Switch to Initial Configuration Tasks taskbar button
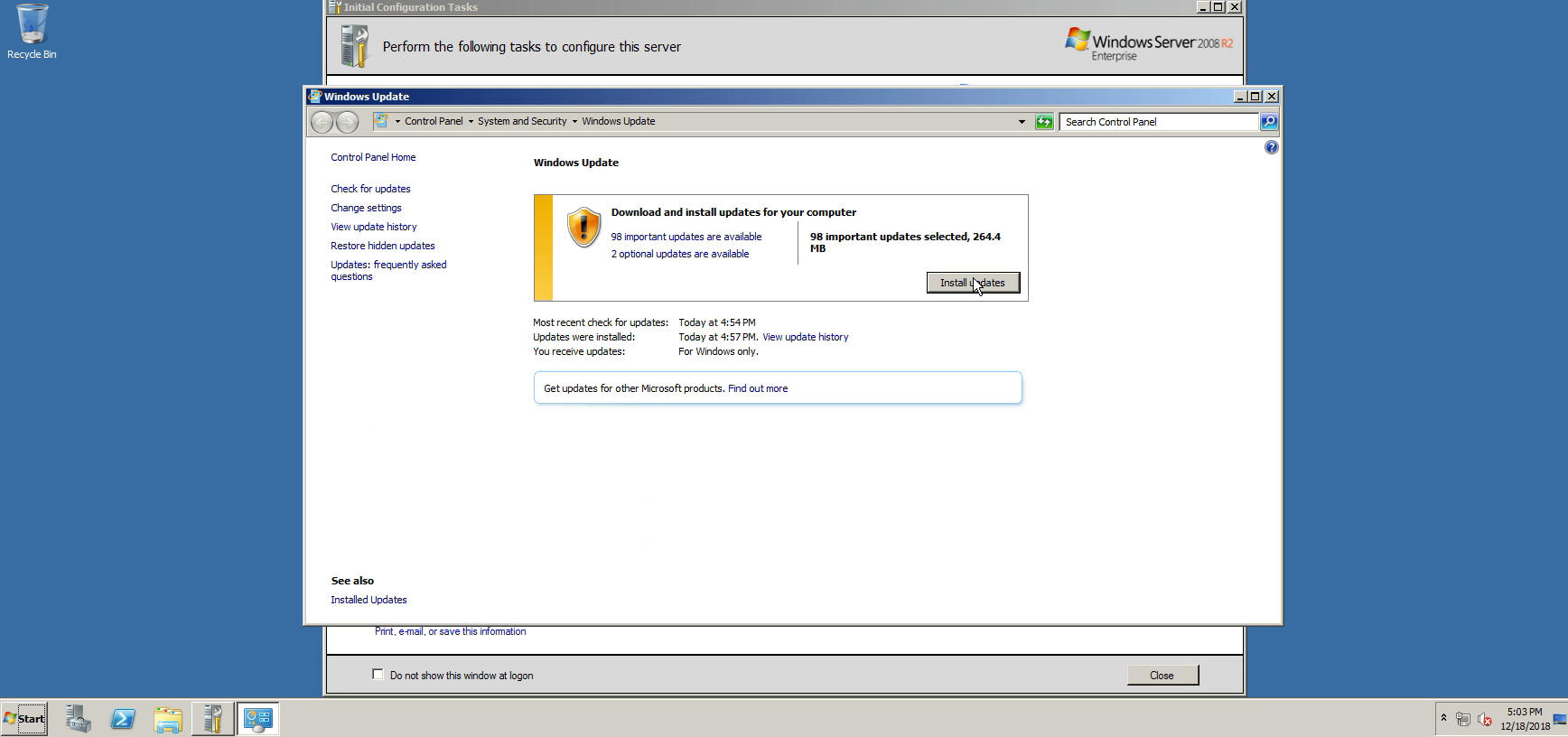Image resolution: width=1568 pixels, height=737 pixels. click(213, 719)
